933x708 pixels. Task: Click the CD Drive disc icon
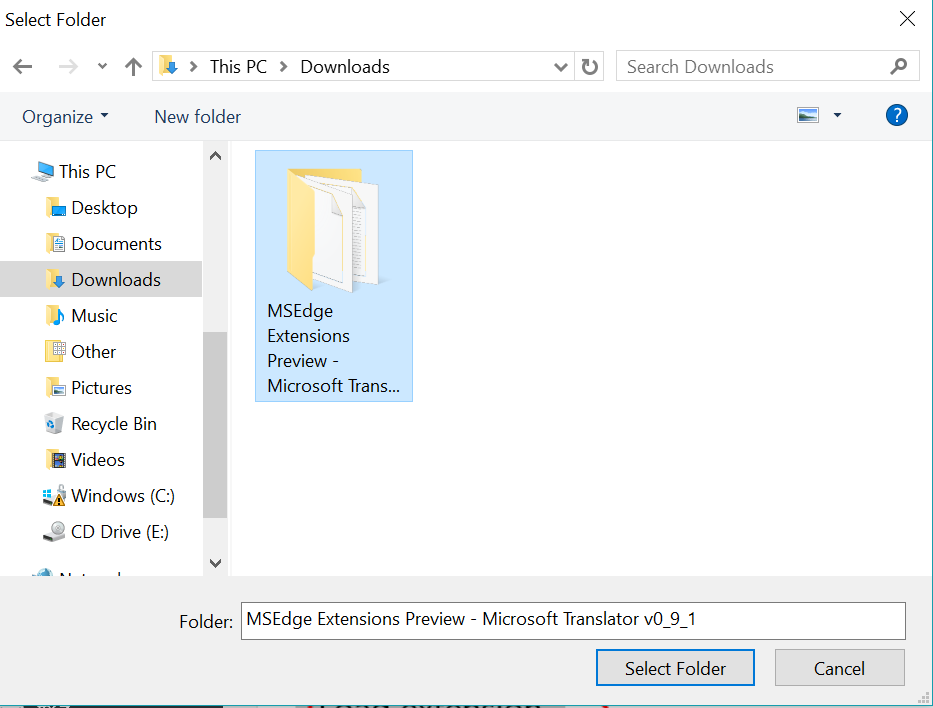click(x=54, y=531)
